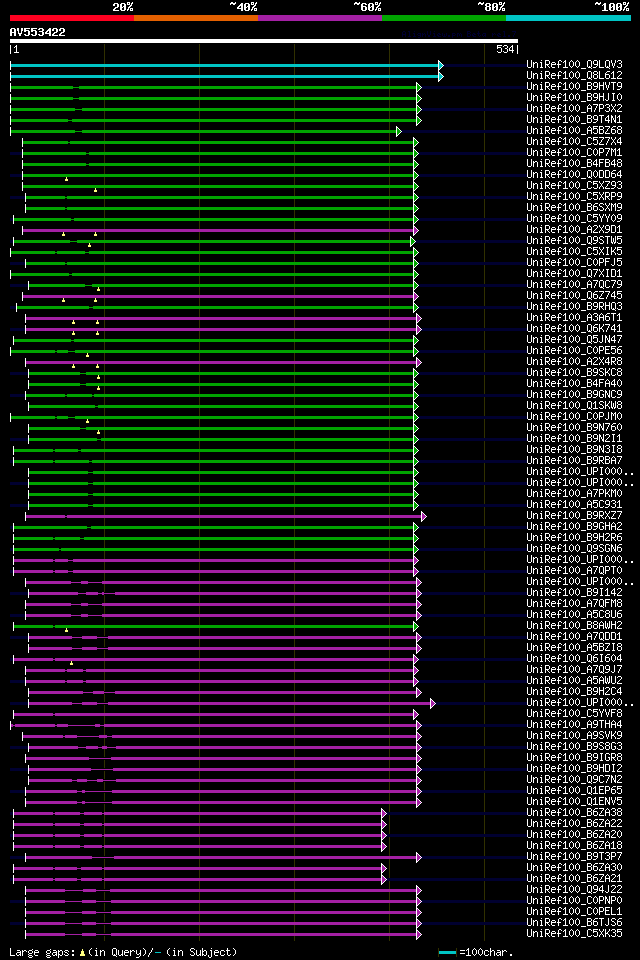
Task: Select the UniRef100_B9HJI0 label
Action: [x=574, y=97]
